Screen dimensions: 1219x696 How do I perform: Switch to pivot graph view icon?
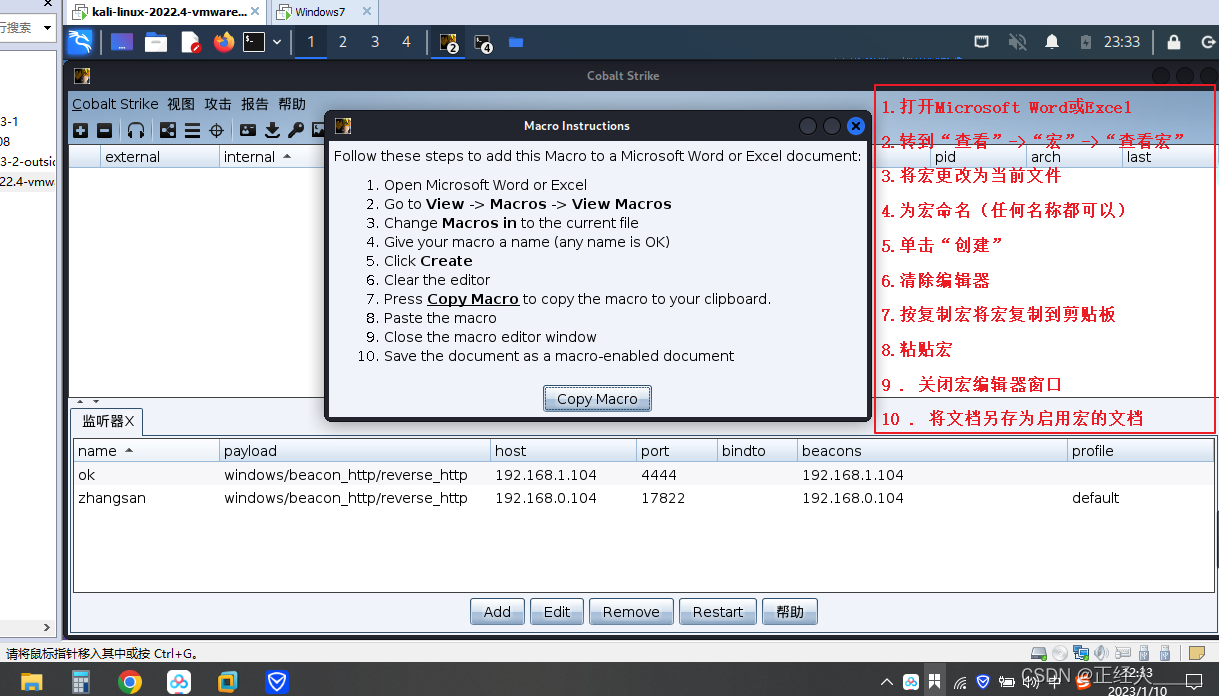168,130
